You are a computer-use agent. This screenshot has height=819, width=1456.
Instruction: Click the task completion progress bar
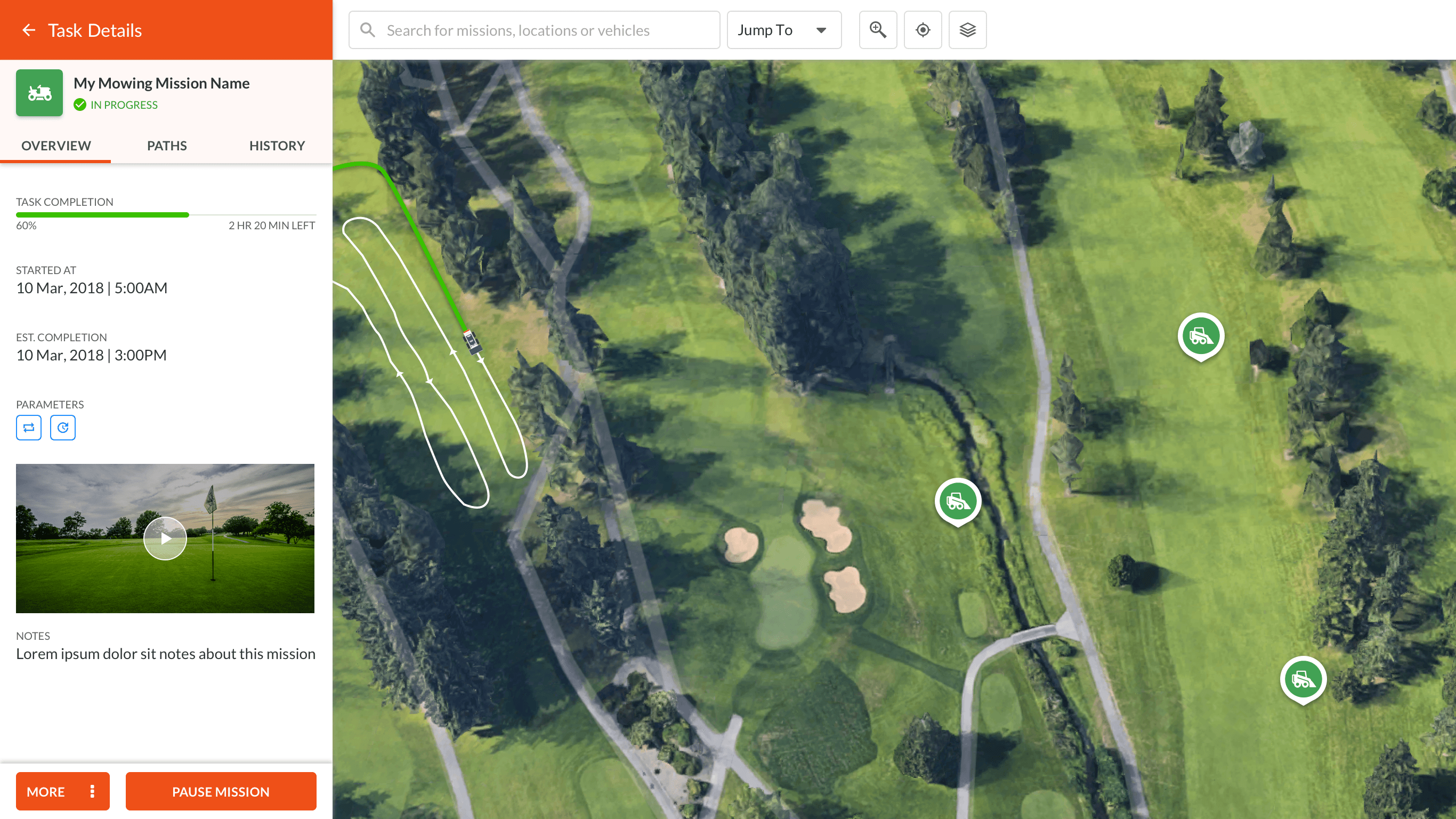click(166, 215)
